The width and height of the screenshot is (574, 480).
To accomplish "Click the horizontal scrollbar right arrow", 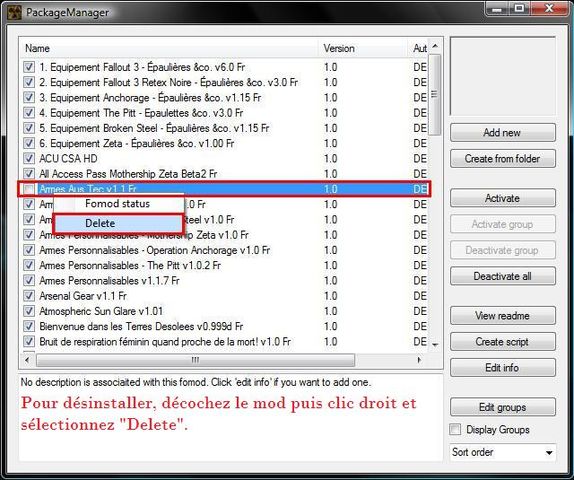I will (420, 360).
